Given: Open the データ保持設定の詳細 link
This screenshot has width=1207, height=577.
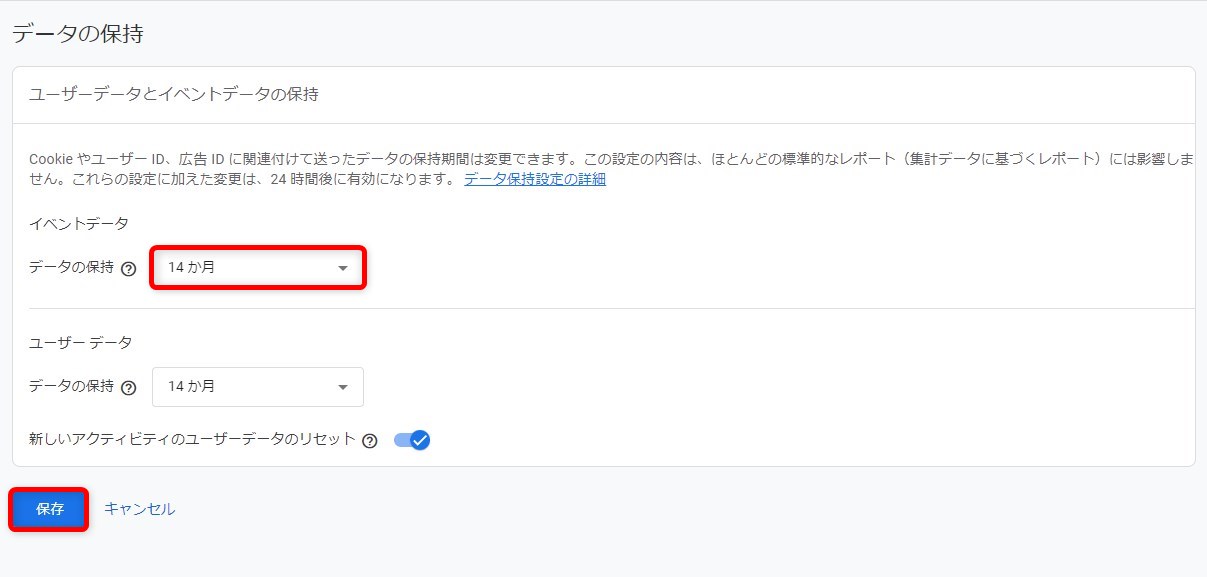Looking at the screenshot, I should click(x=534, y=179).
